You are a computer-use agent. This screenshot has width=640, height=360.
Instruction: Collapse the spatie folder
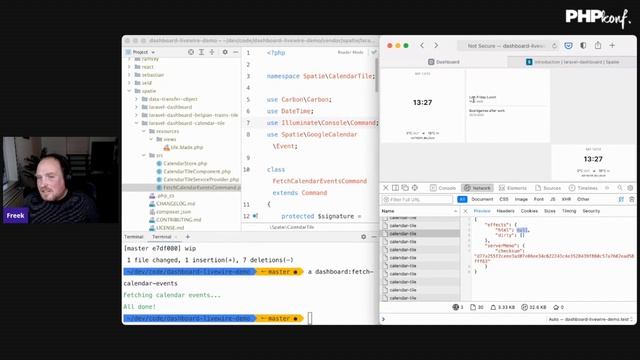click(129, 91)
